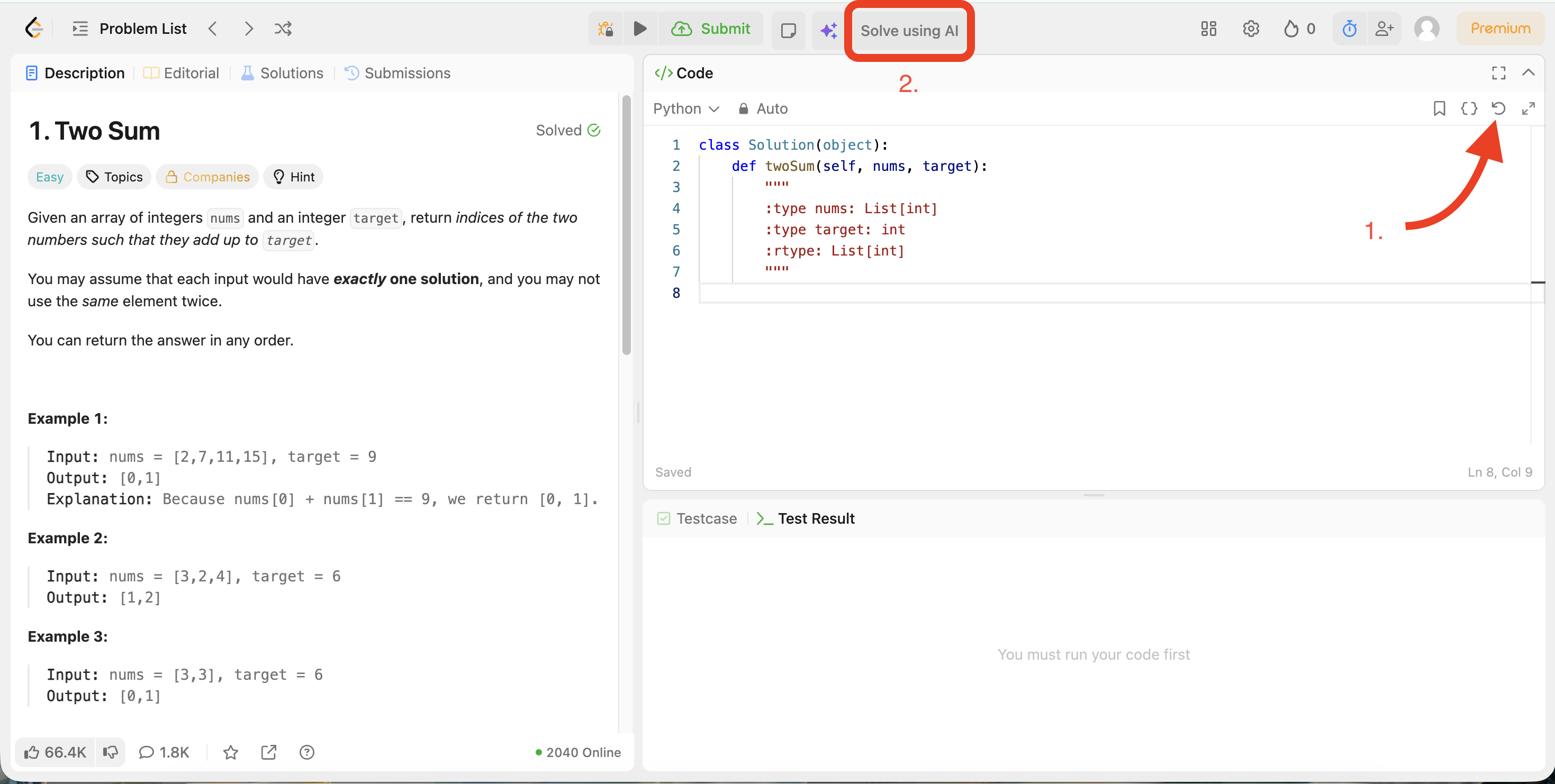Expand the Topics tag
The height and width of the screenshot is (784, 1555).
coord(114,177)
